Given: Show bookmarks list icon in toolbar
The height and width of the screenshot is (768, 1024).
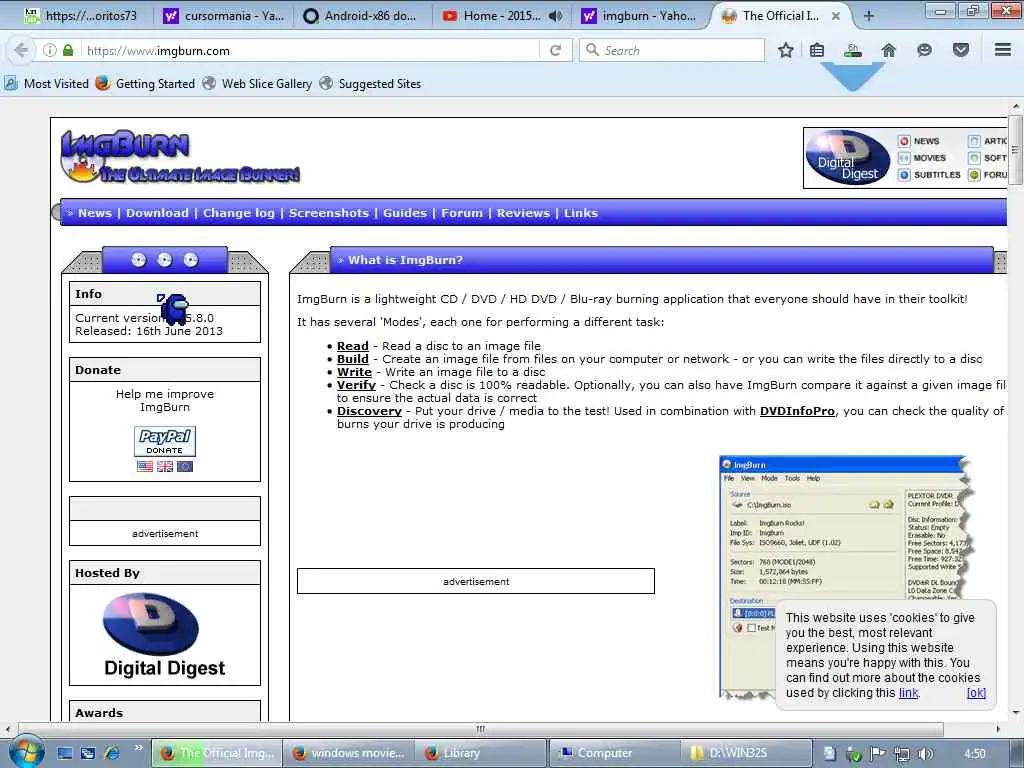Looking at the screenshot, I should [817, 50].
